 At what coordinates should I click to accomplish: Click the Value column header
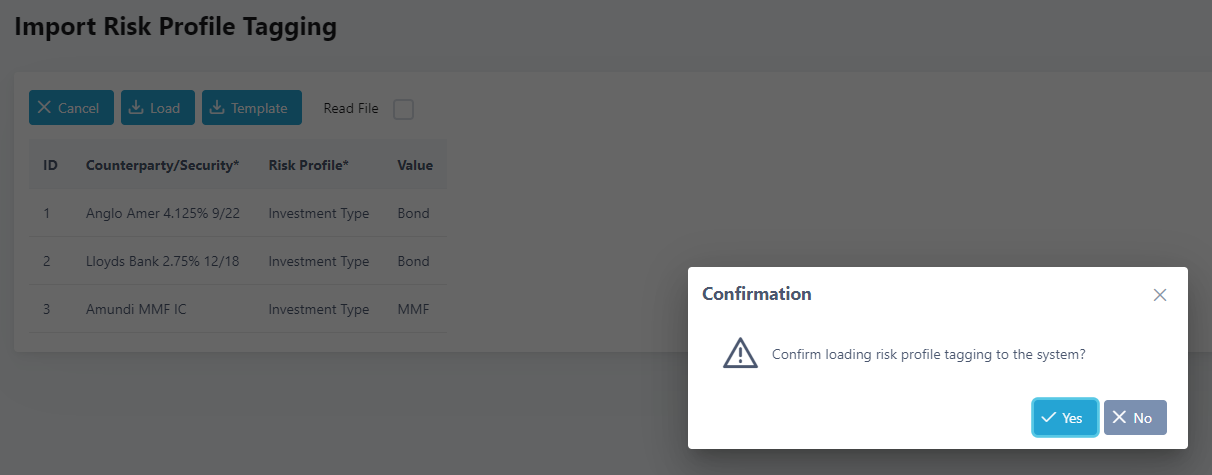(x=415, y=165)
